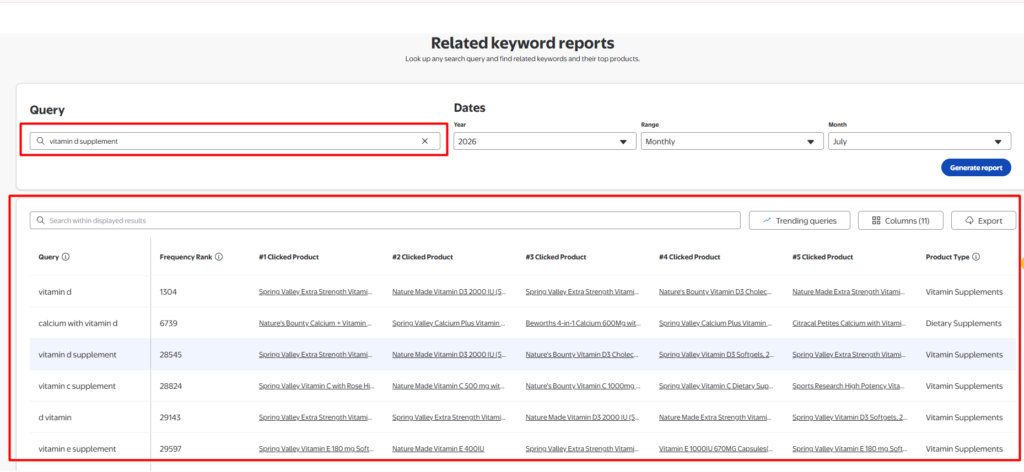1024x472 pixels.
Task: Open #3 clicked product for vitamin e supplement row
Action: click(583, 448)
